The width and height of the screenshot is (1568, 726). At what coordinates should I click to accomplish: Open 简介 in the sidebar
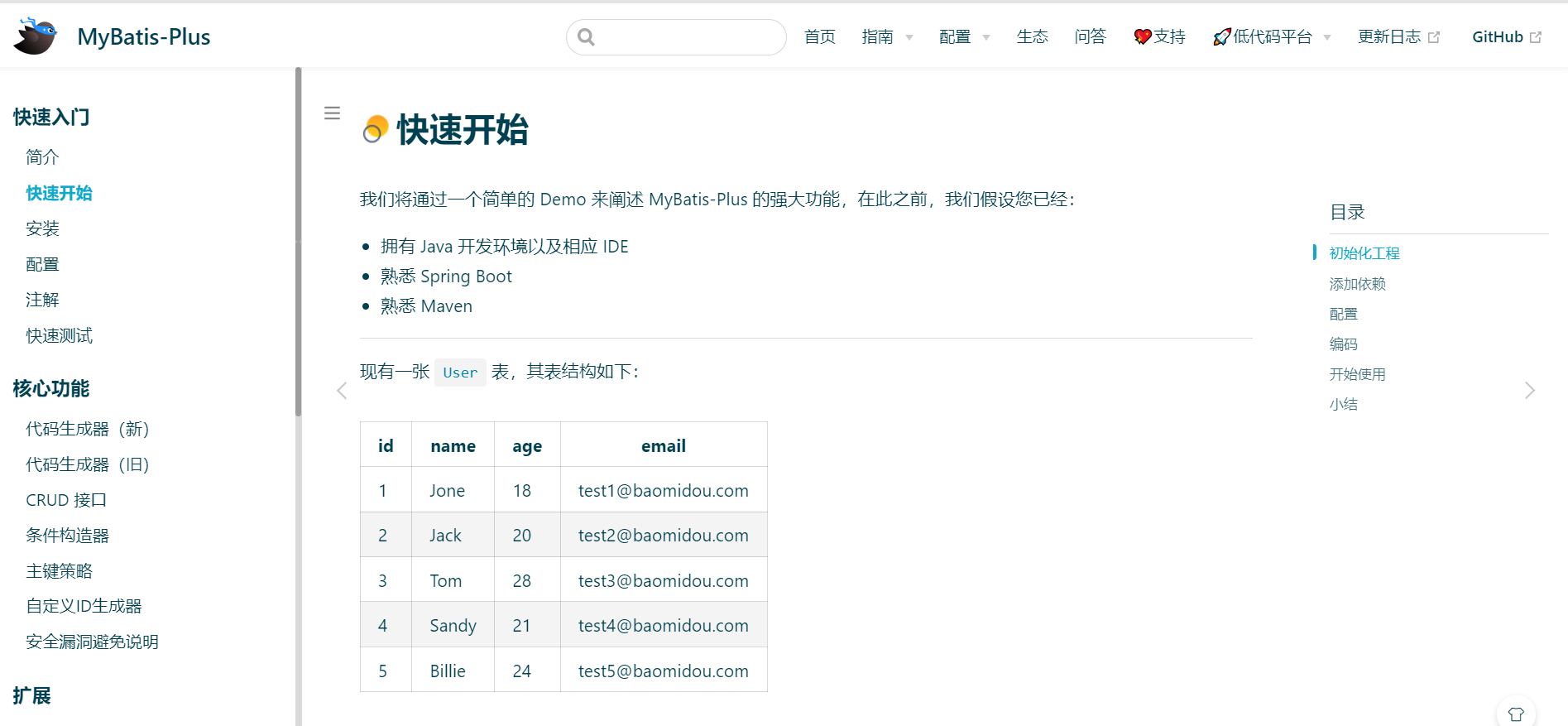pyautogui.click(x=42, y=157)
